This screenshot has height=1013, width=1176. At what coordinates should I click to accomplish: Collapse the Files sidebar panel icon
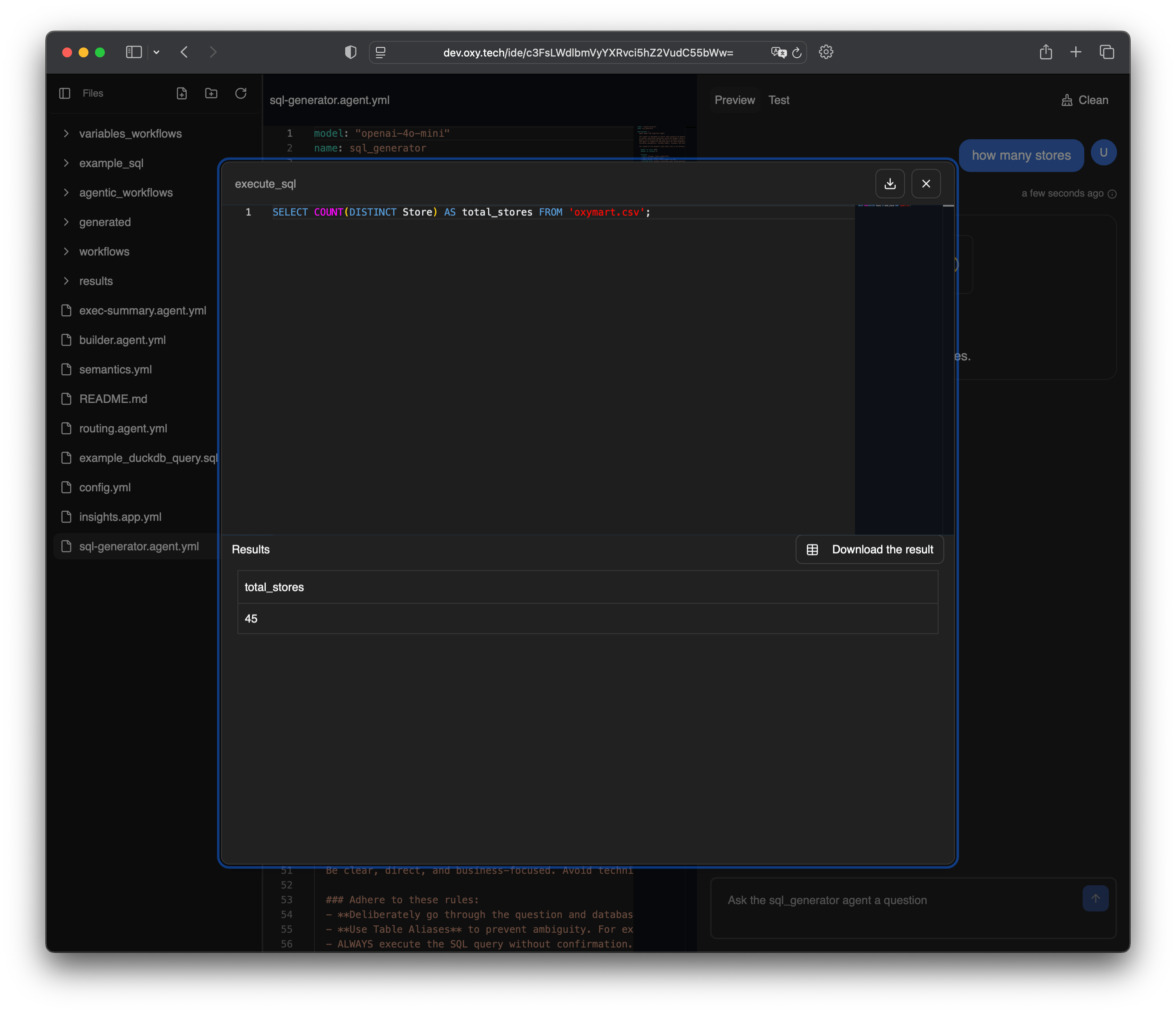point(65,94)
